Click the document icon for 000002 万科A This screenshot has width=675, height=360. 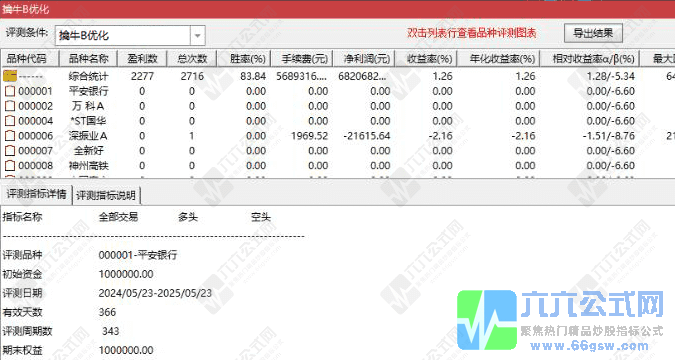[10, 106]
